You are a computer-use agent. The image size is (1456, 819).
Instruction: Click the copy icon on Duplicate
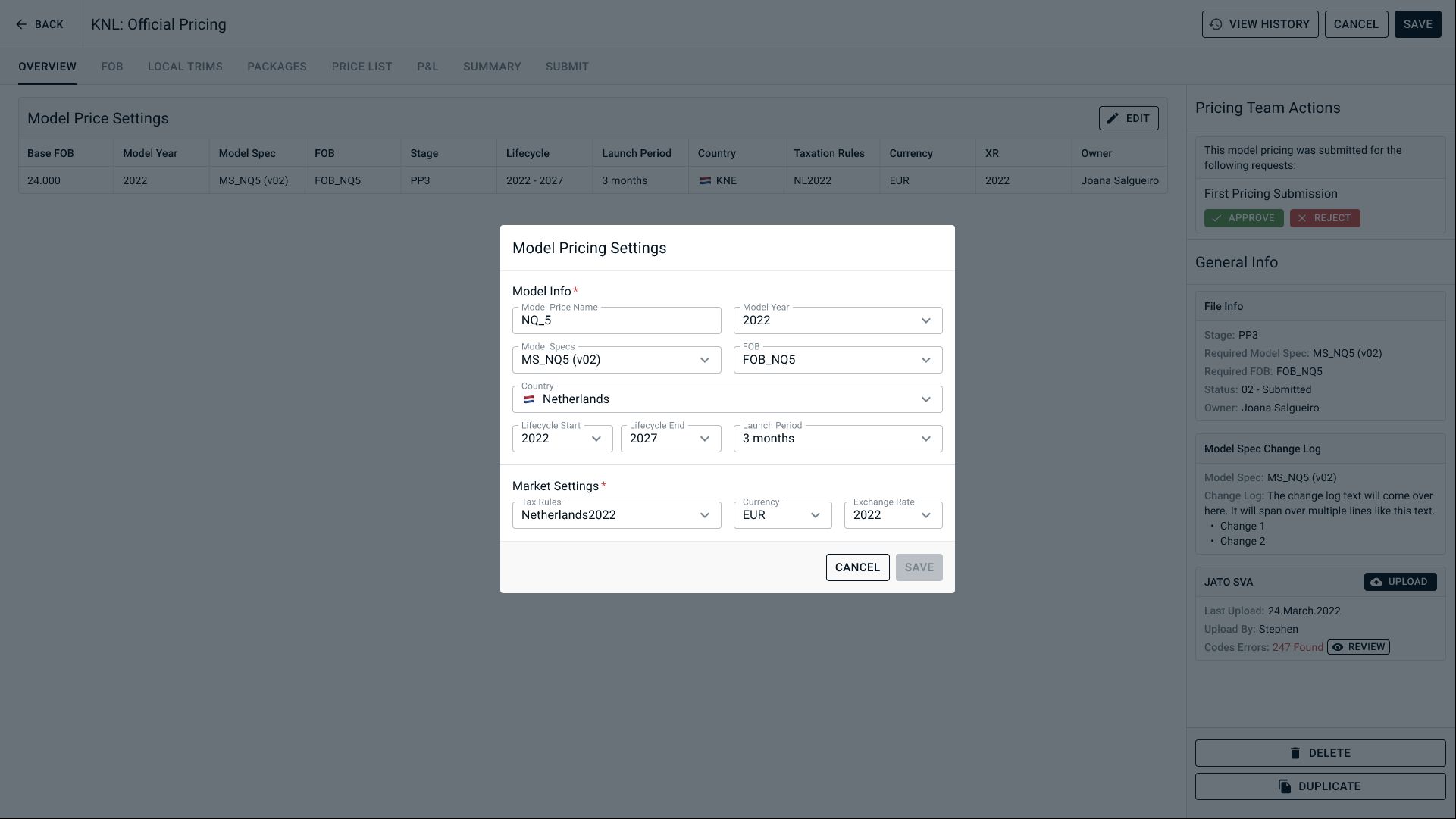1285,786
